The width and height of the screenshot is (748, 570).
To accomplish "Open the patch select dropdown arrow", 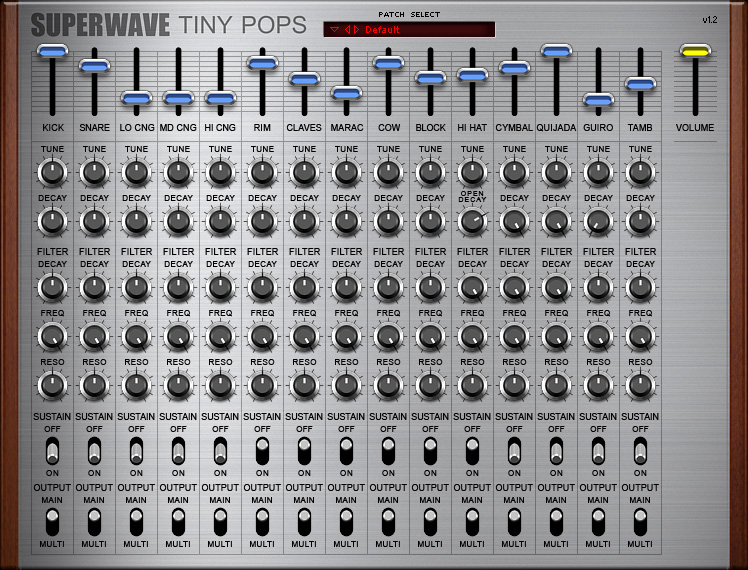I will (x=334, y=30).
